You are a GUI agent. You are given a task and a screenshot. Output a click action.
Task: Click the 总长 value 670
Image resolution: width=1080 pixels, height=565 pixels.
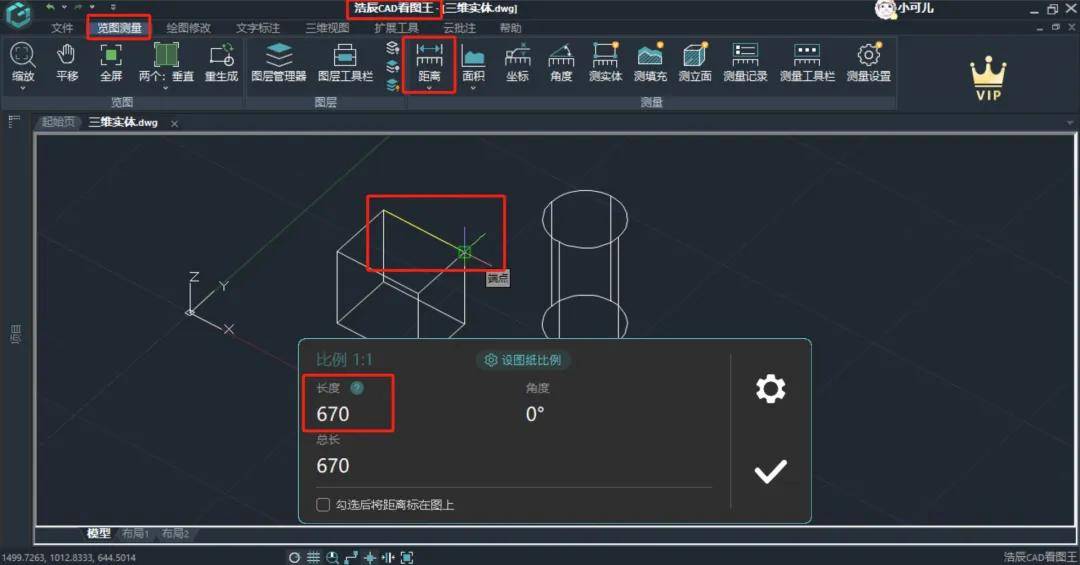point(333,466)
